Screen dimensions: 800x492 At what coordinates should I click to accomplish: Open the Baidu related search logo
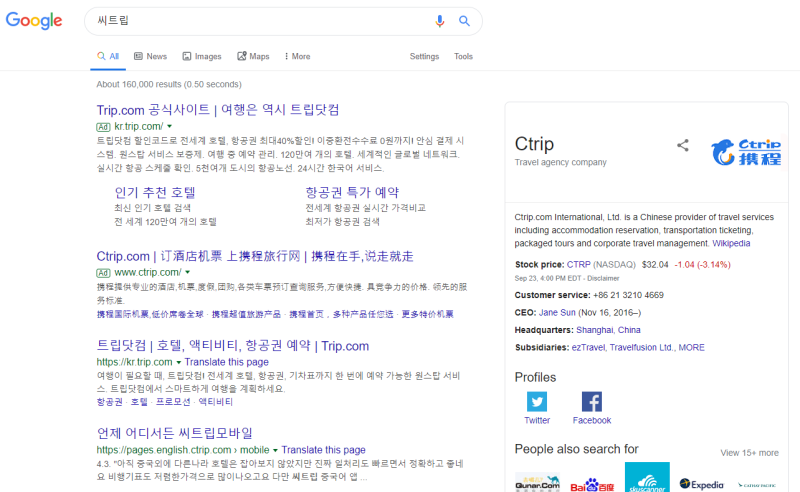click(x=592, y=484)
